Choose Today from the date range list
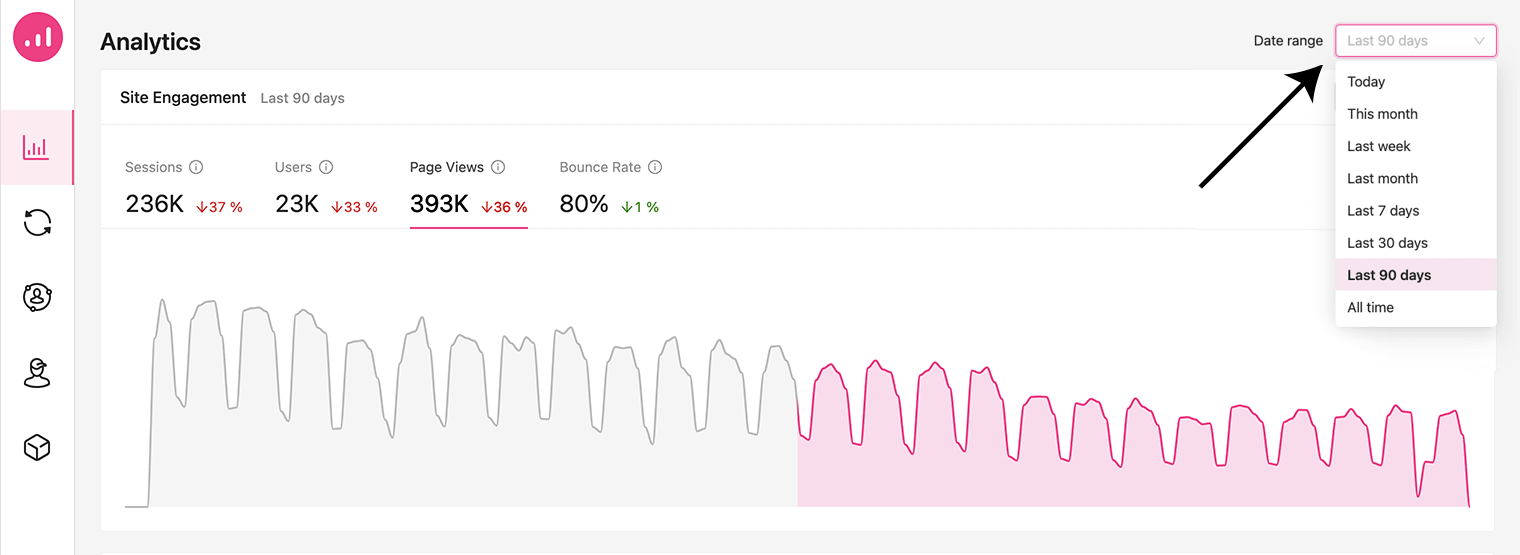This screenshot has height=555, width=1520. (x=1366, y=82)
